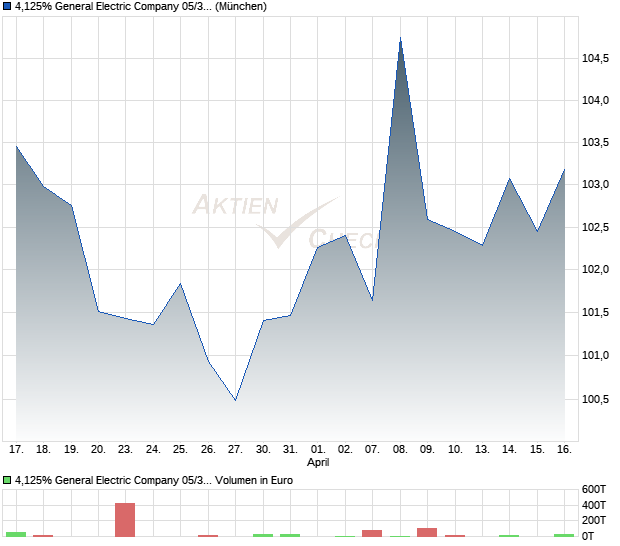Click the y-axis label '104,5'
Screen dimensions: 620x546
click(x=595, y=59)
